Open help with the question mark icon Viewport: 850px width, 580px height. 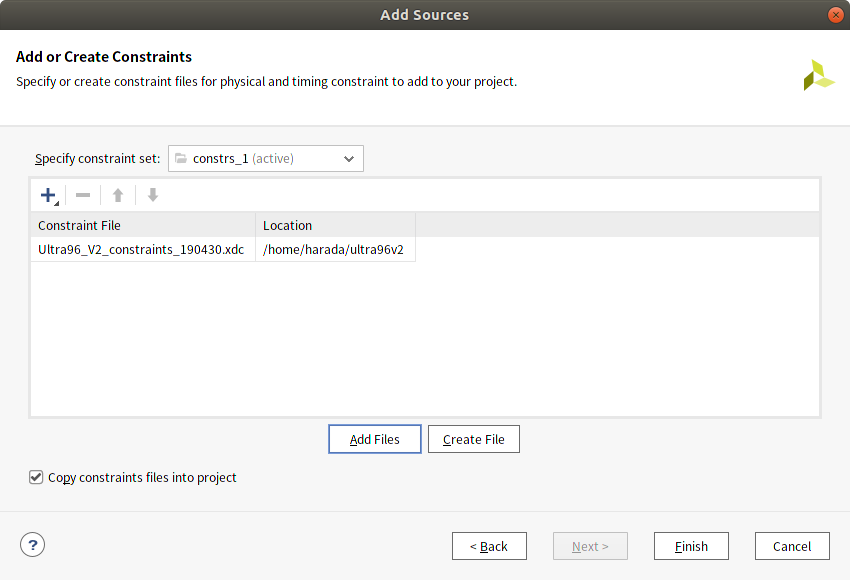(x=33, y=545)
